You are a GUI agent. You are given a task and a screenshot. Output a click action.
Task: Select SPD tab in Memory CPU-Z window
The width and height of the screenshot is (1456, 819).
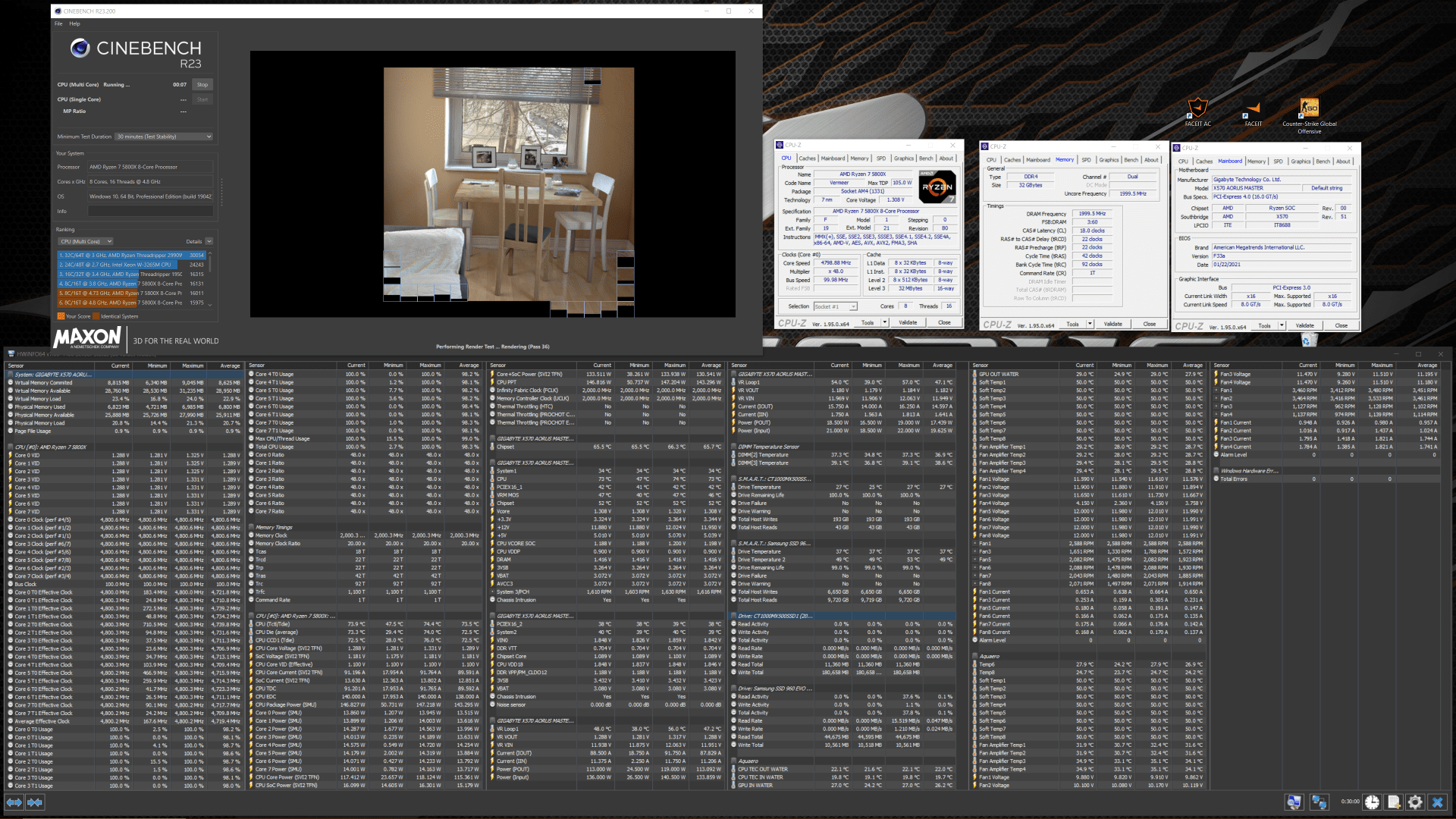pos(1086,160)
